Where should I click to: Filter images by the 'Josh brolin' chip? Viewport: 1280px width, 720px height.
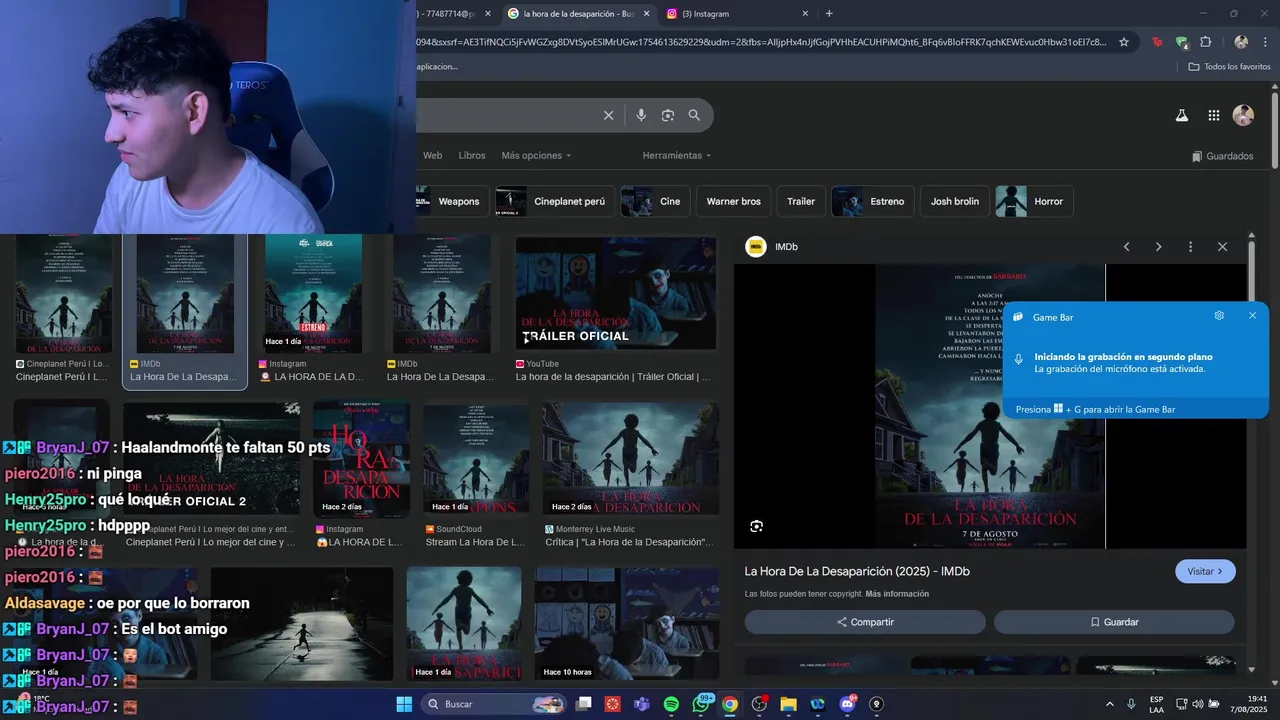tap(954, 201)
